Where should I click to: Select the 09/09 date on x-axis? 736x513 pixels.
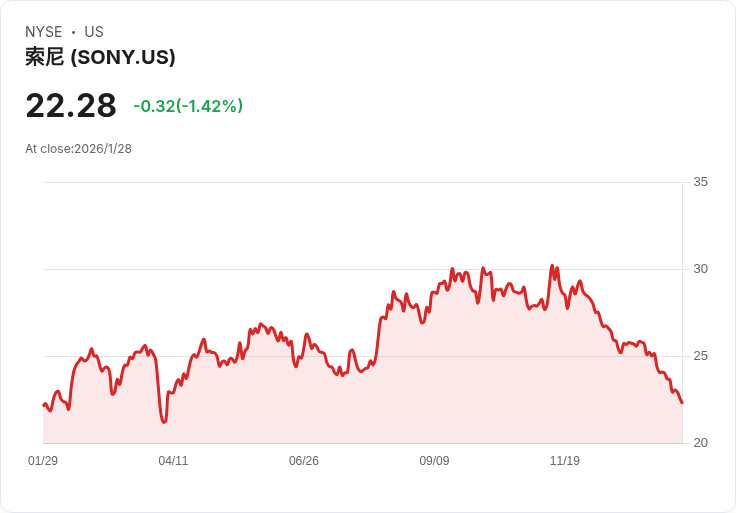click(x=434, y=461)
